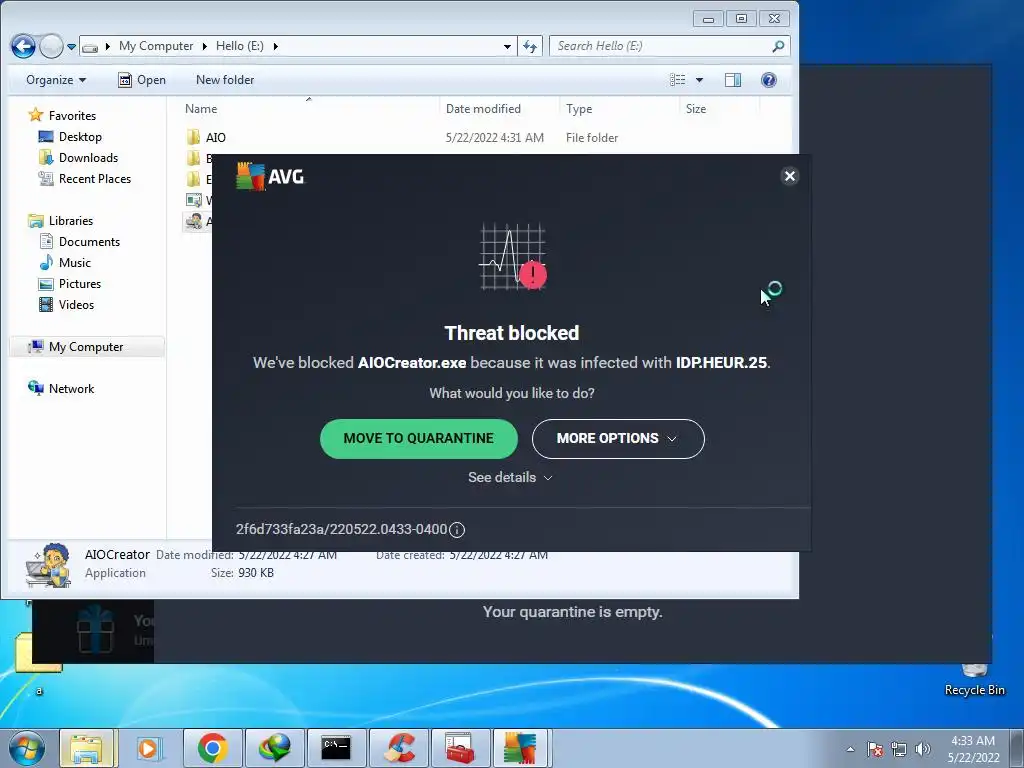Minimize the Explorer window
This screenshot has height=768, width=1024.
708,19
